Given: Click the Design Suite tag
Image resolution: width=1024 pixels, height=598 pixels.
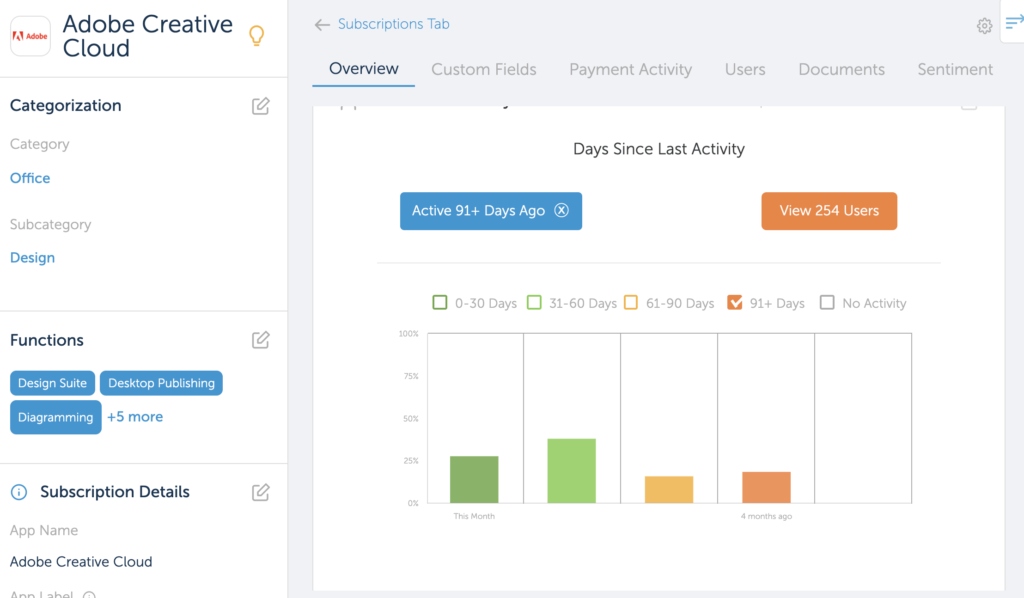Looking at the screenshot, I should click(x=52, y=383).
